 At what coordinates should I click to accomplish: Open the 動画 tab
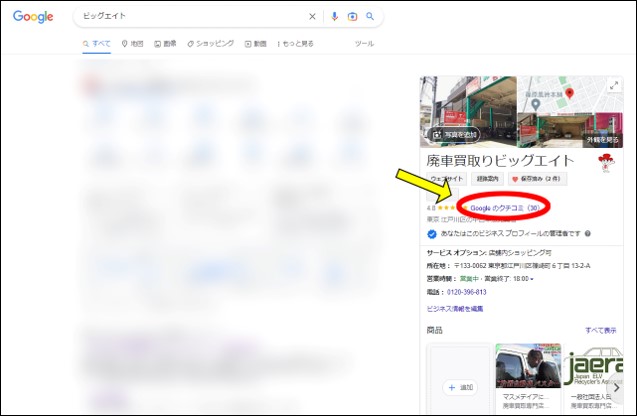255,43
